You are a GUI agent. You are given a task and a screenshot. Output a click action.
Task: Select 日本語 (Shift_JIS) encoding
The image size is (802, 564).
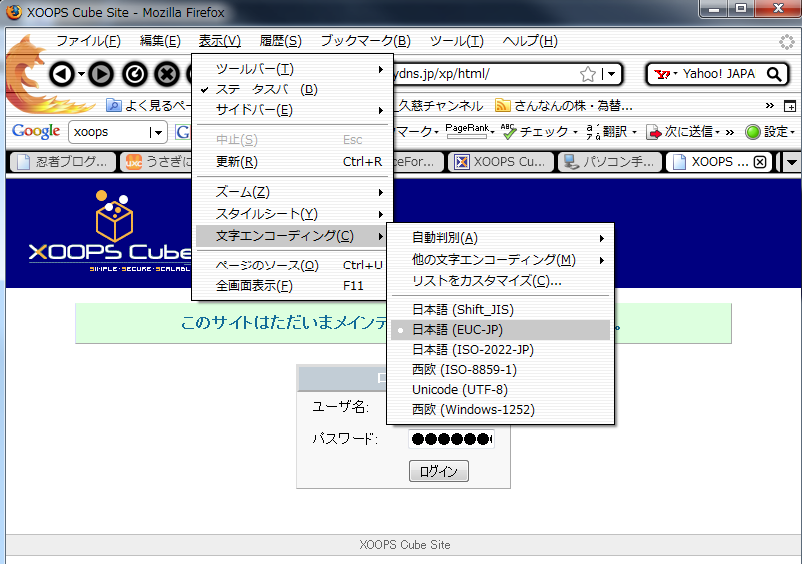(500, 309)
